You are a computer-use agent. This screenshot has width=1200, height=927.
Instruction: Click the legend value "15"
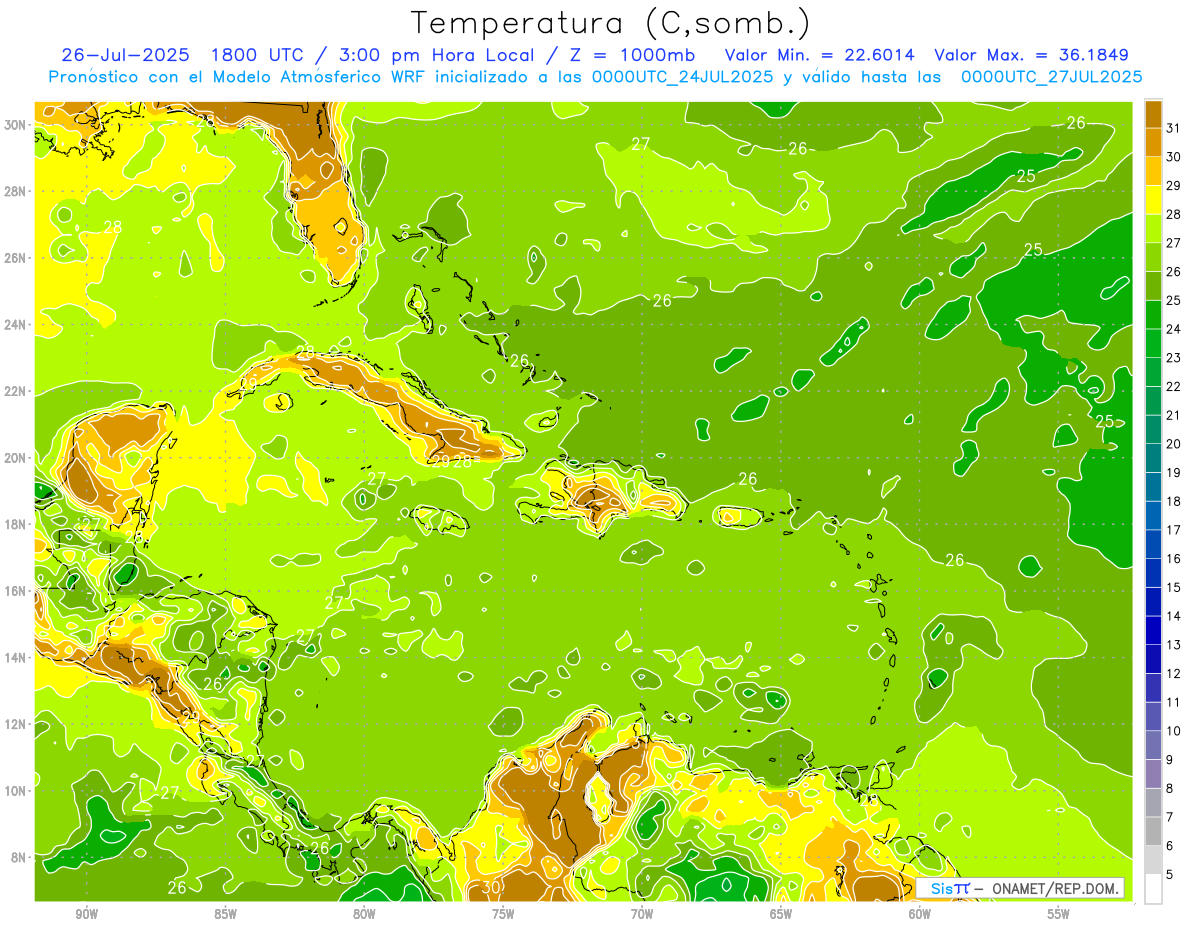(1174, 588)
